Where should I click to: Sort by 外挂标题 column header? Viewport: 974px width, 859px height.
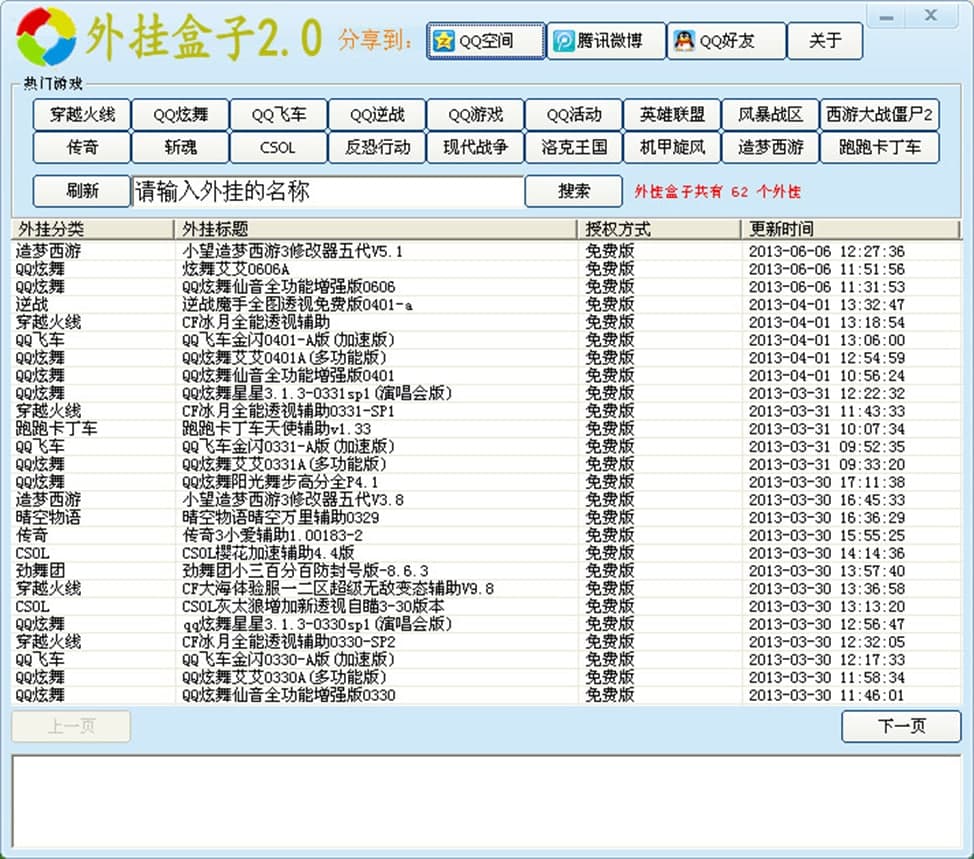coord(375,229)
